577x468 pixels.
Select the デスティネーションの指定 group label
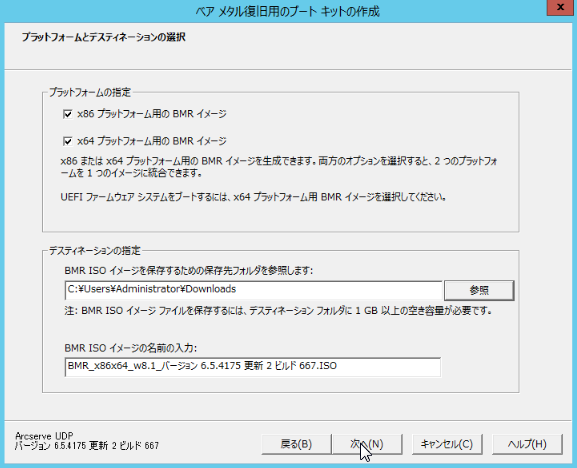[x=95, y=251]
